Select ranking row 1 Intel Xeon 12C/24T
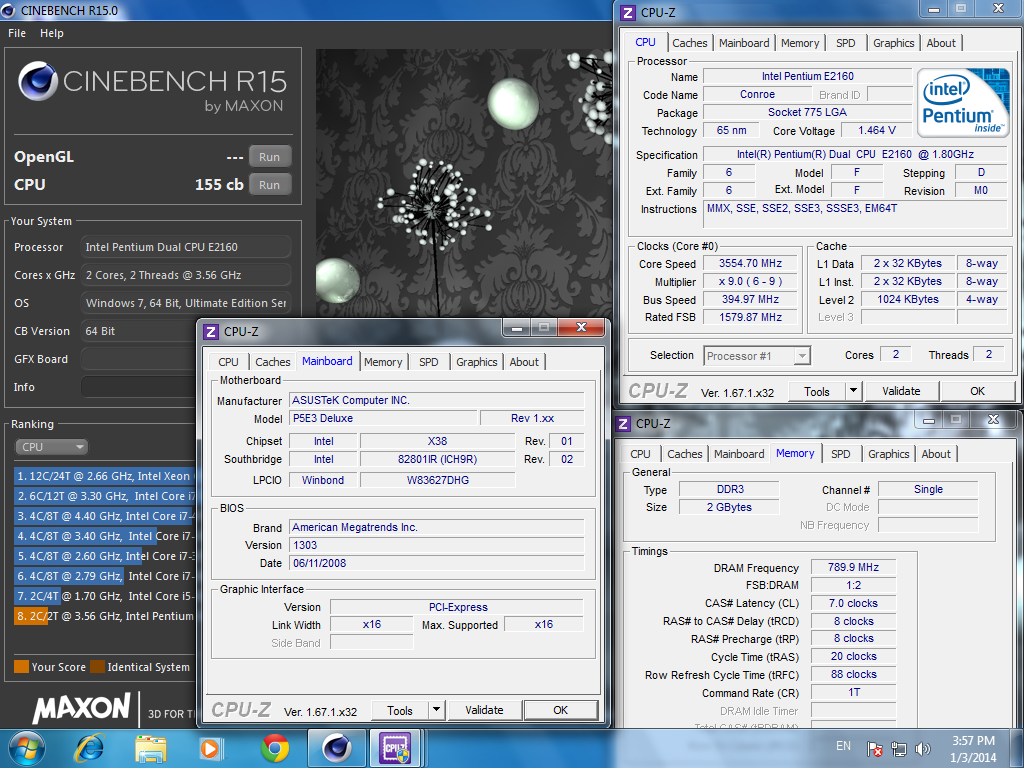1024x768 pixels. [x=104, y=476]
